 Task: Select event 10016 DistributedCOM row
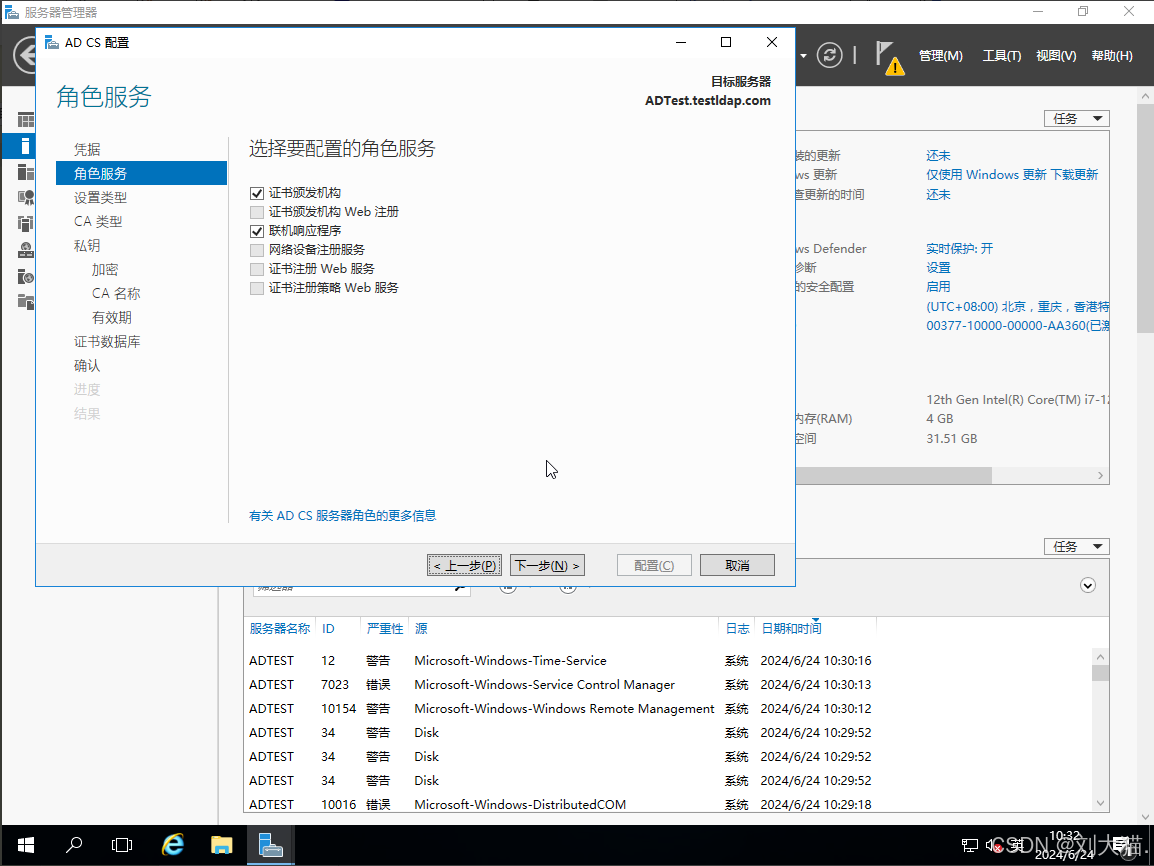coord(667,803)
